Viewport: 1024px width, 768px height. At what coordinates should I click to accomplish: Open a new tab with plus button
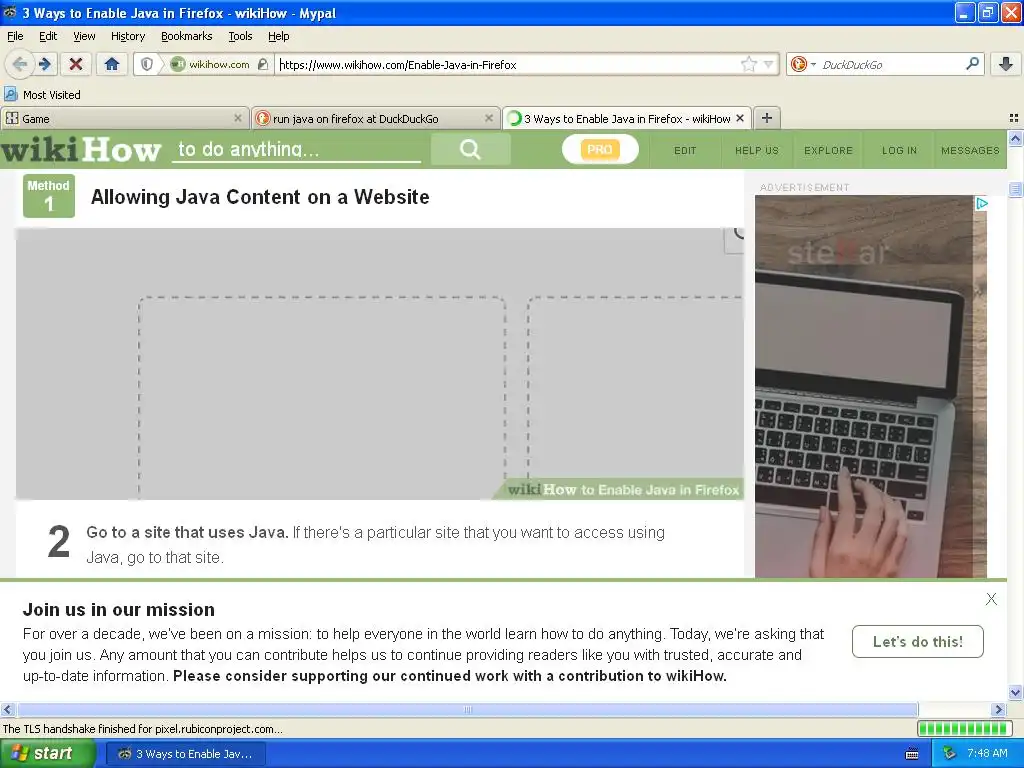pos(767,118)
